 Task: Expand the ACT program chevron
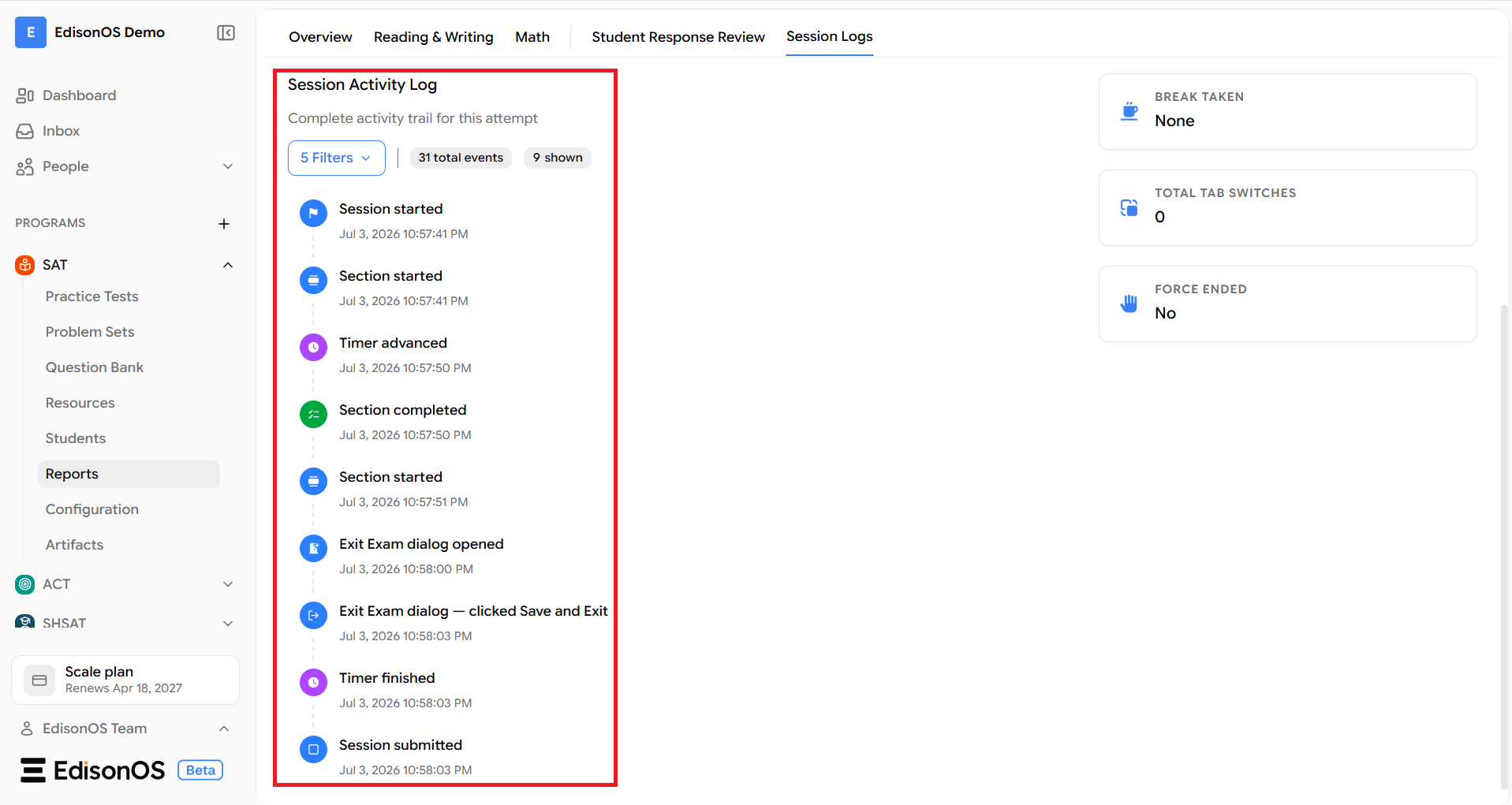point(228,584)
